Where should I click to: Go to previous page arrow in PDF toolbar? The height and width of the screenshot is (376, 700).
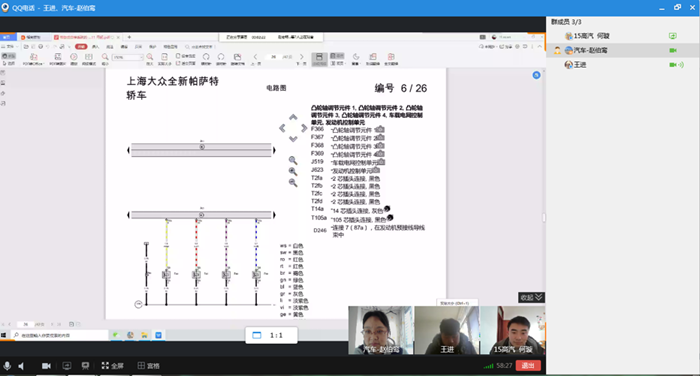(x=255, y=57)
